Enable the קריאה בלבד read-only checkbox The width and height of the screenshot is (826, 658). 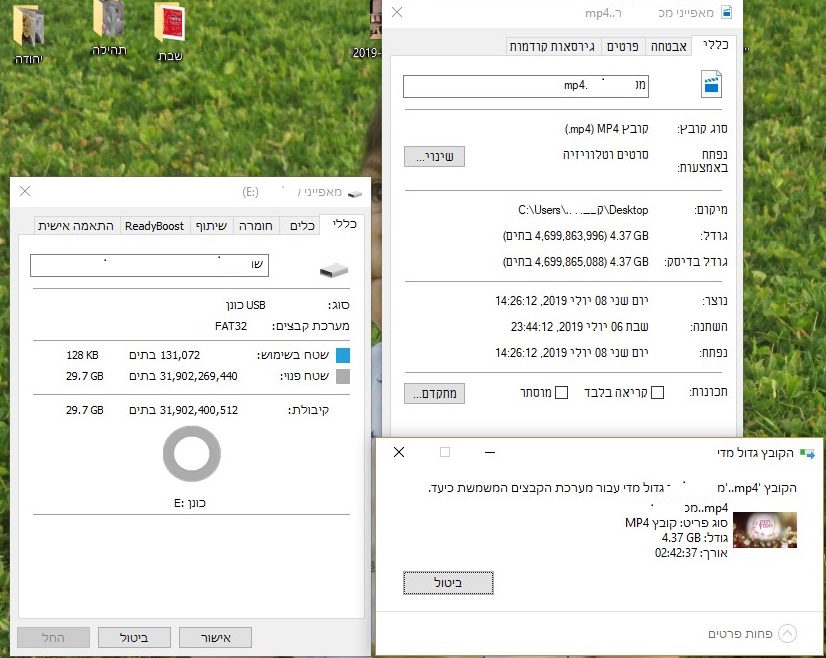[x=657, y=392]
